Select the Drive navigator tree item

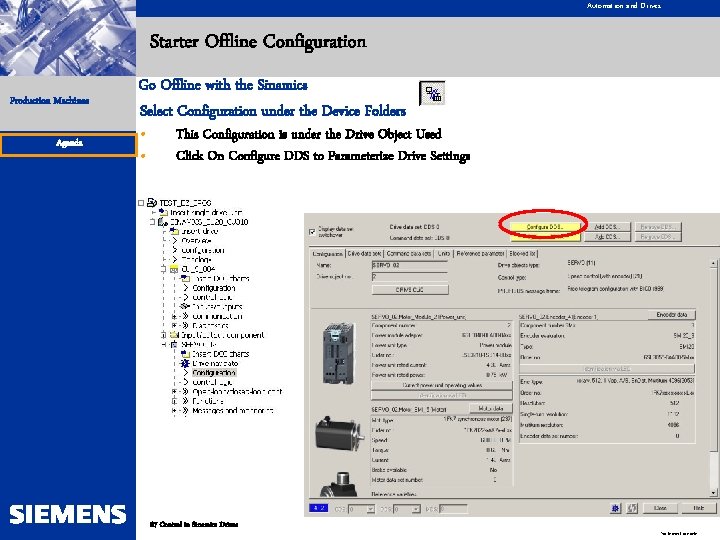215,363
